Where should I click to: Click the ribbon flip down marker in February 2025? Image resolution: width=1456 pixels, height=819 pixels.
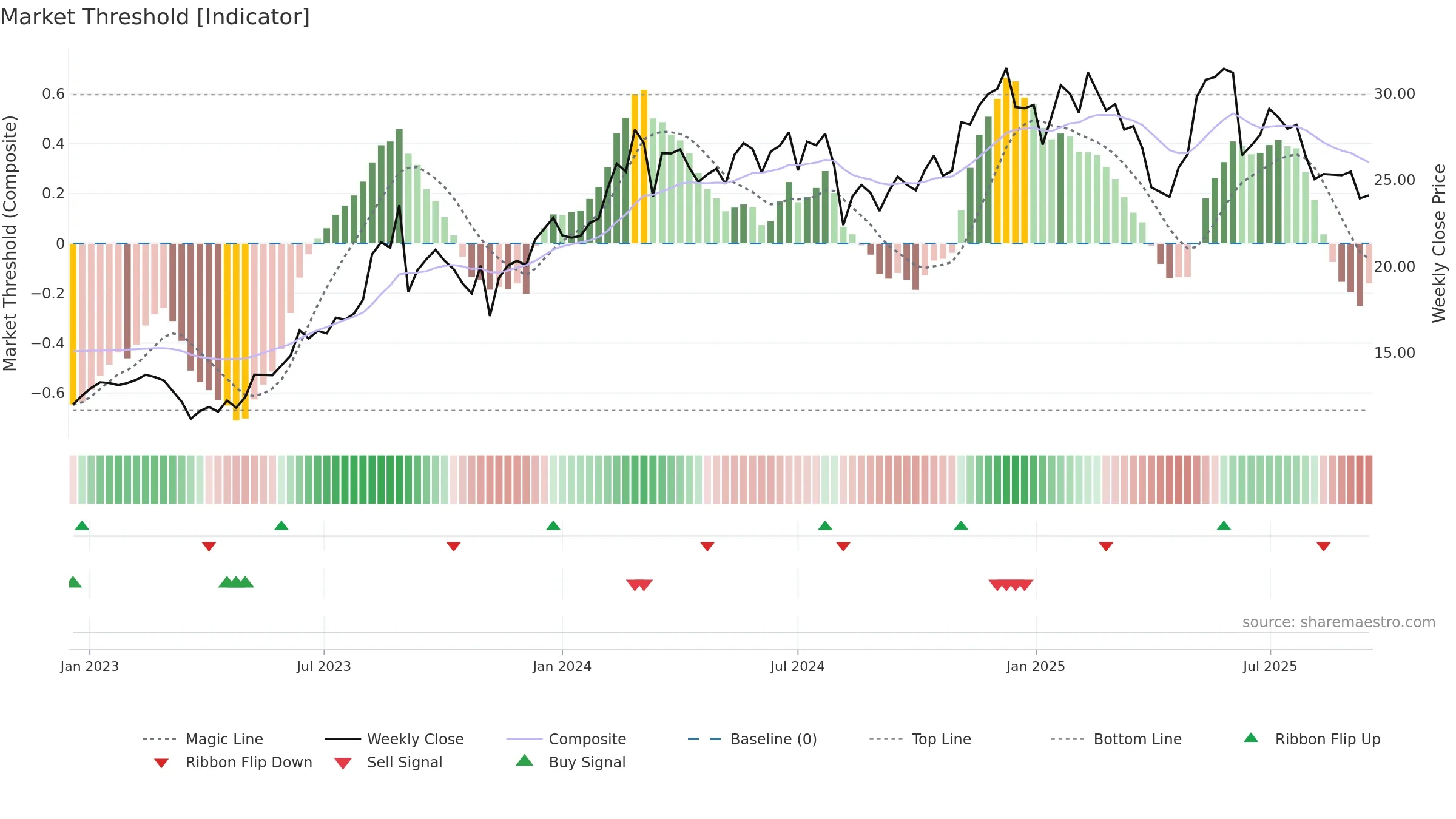1106,547
